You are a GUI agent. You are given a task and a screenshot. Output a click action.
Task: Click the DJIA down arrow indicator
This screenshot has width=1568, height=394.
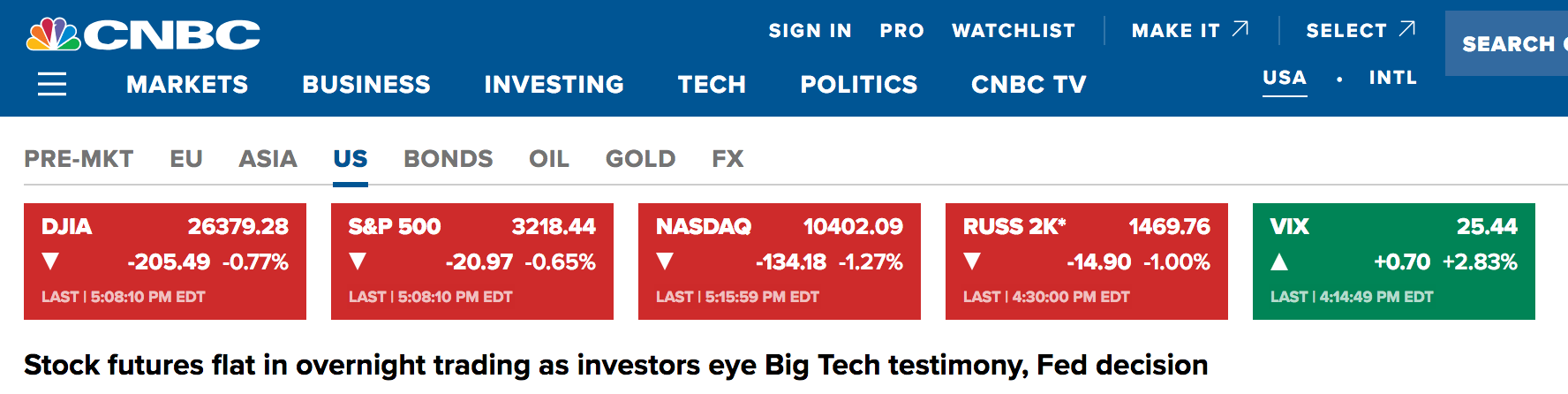pos(50,261)
